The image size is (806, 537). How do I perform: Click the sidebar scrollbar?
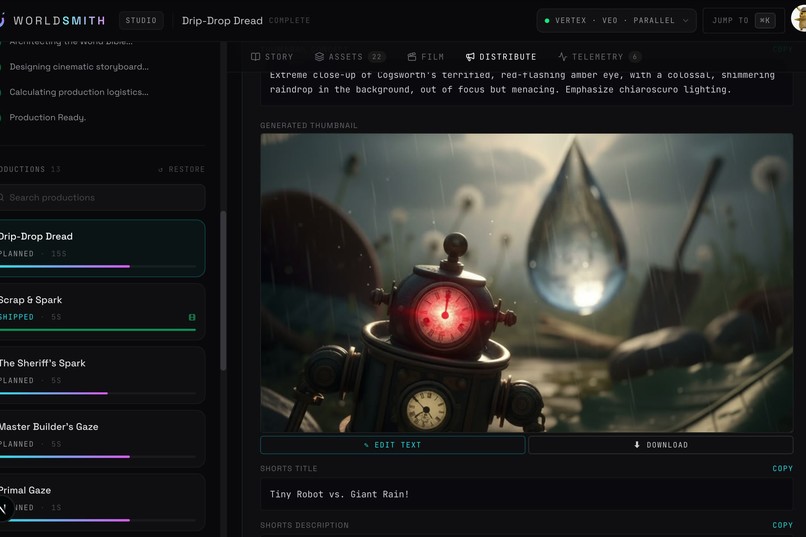point(223,290)
